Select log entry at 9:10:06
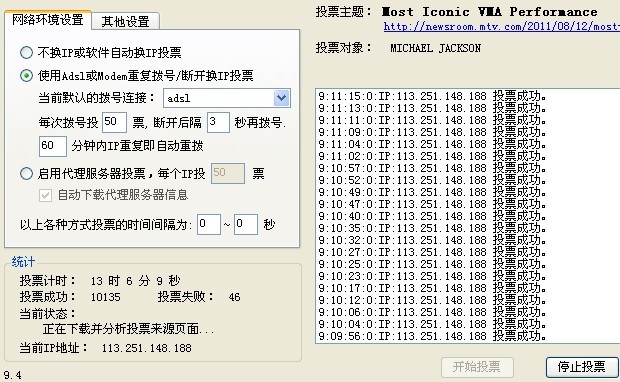Viewport: 620px width, 382px height. (x=432, y=312)
